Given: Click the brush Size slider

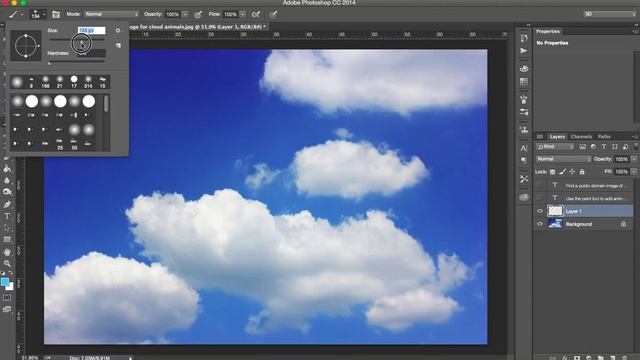Looking at the screenshot, I should point(77,40).
